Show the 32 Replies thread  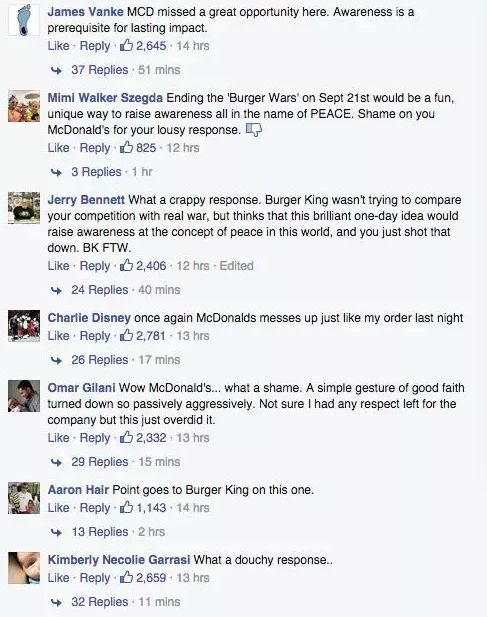click(x=100, y=602)
